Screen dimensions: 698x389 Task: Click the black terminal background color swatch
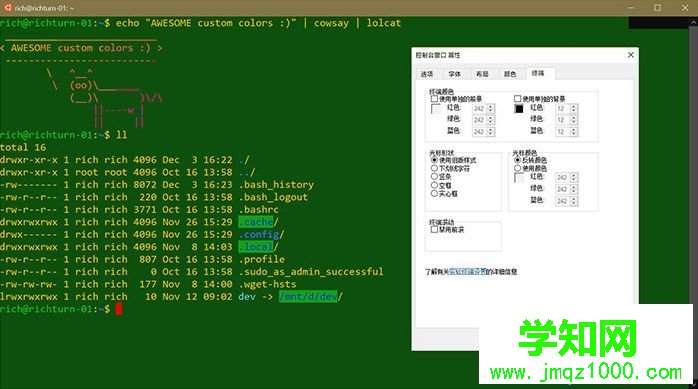tap(519, 109)
